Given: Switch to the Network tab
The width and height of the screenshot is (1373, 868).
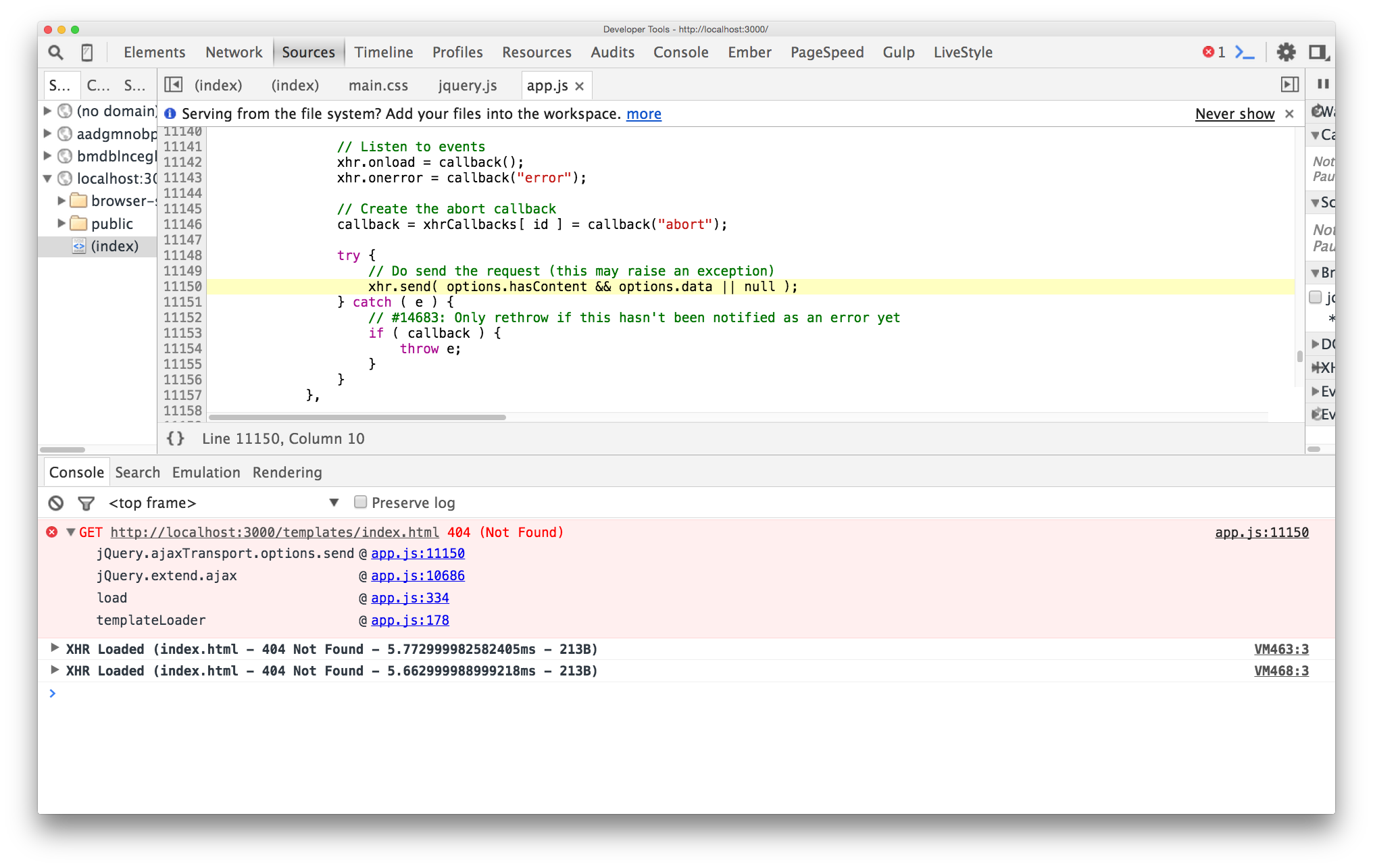Looking at the screenshot, I should pyautogui.click(x=234, y=52).
